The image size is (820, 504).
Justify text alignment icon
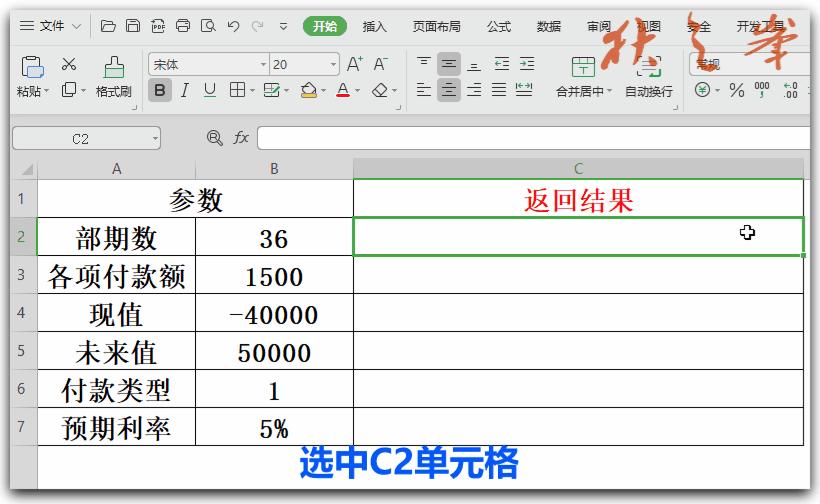(x=499, y=90)
